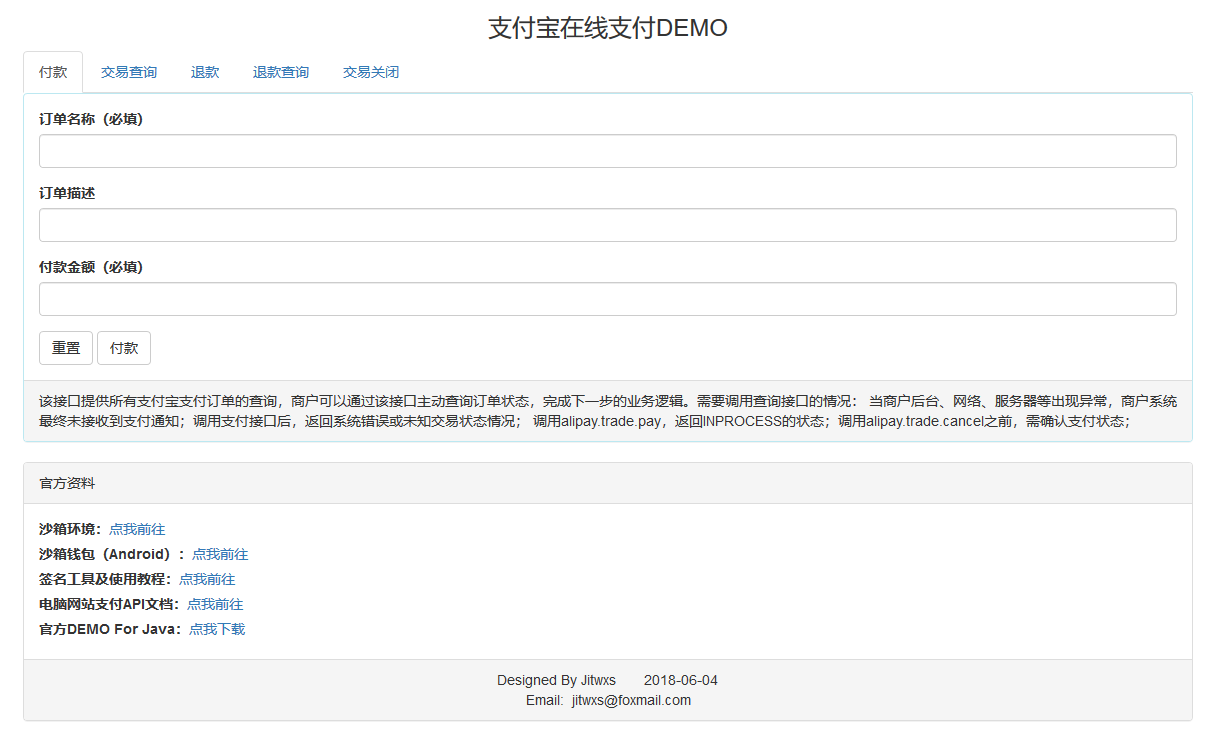
Task: Click the 订单描述 input field
Action: pos(607,225)
